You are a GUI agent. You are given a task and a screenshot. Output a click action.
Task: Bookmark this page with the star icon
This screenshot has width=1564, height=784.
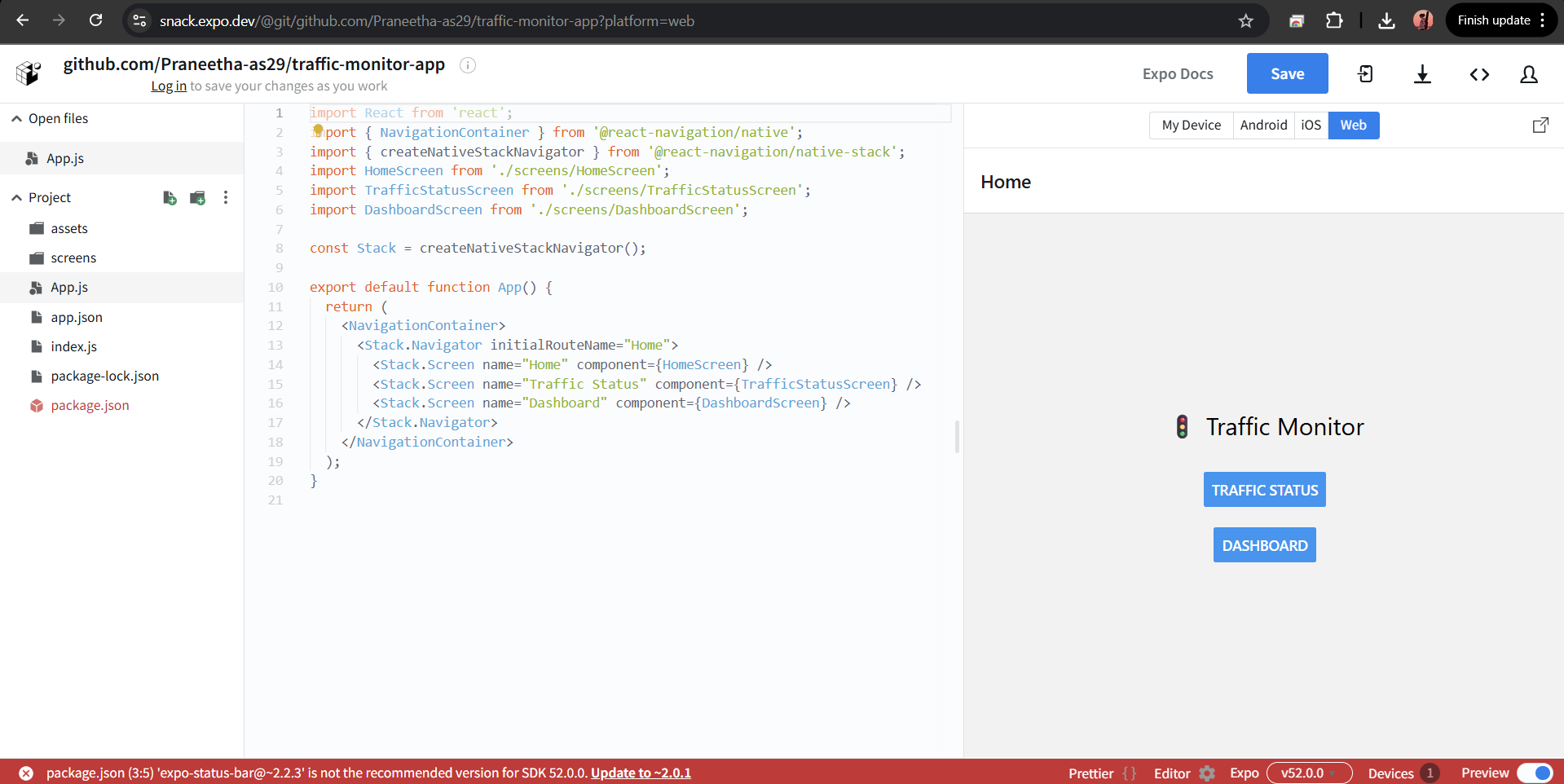click(1245, 21)
